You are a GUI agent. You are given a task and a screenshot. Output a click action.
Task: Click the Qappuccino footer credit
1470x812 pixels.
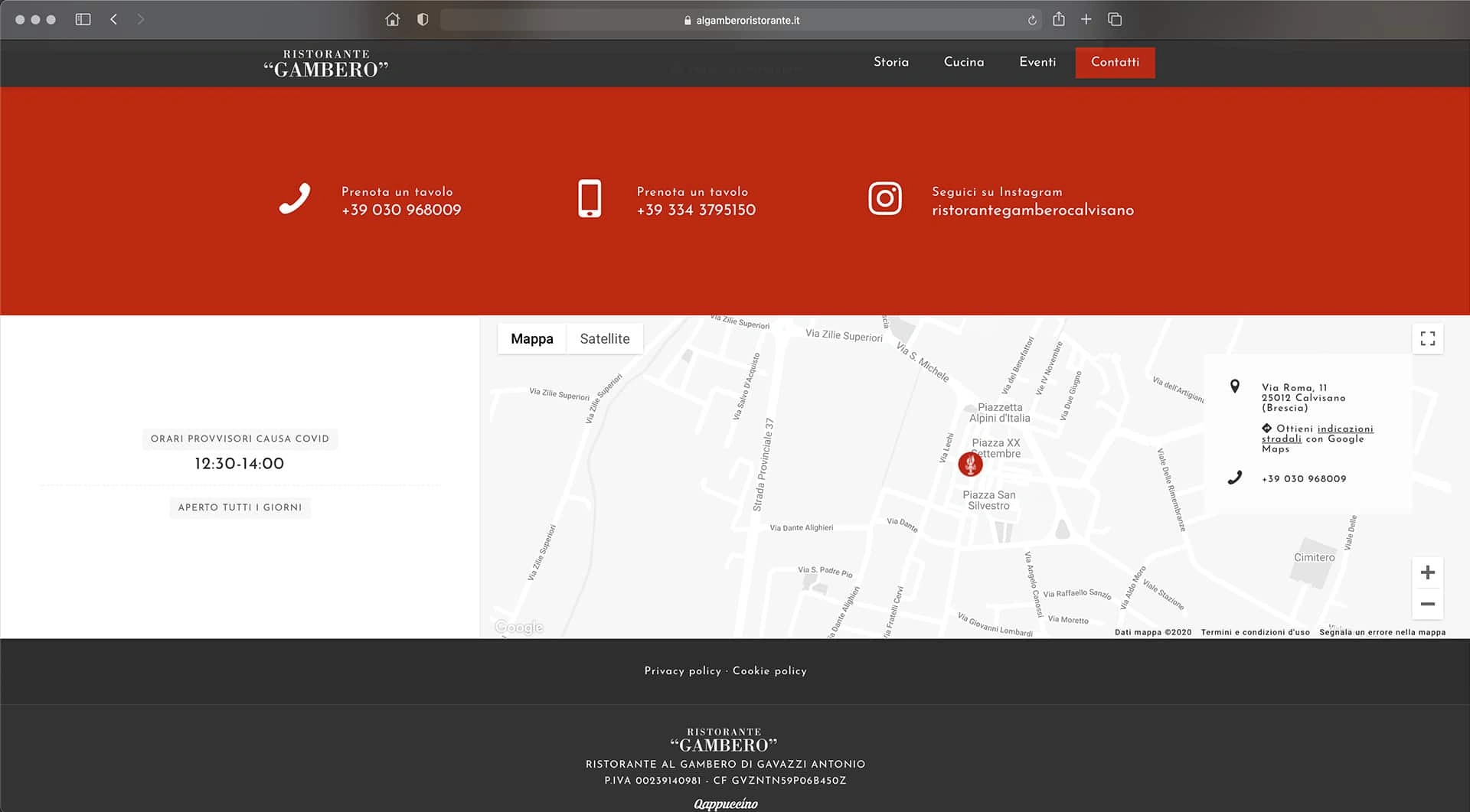coord(726,804)
